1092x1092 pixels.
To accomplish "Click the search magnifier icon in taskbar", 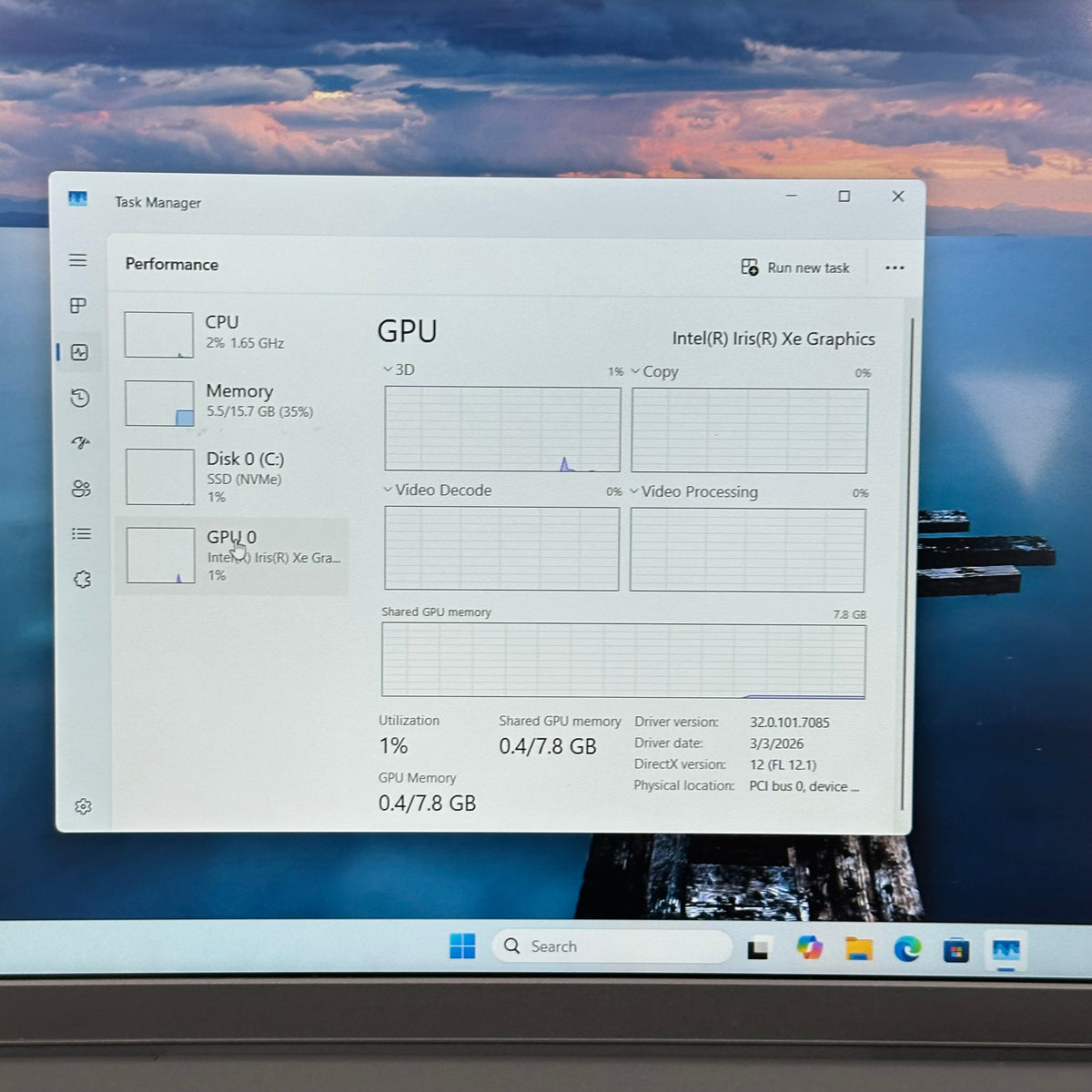I will (x=512, y=946).
